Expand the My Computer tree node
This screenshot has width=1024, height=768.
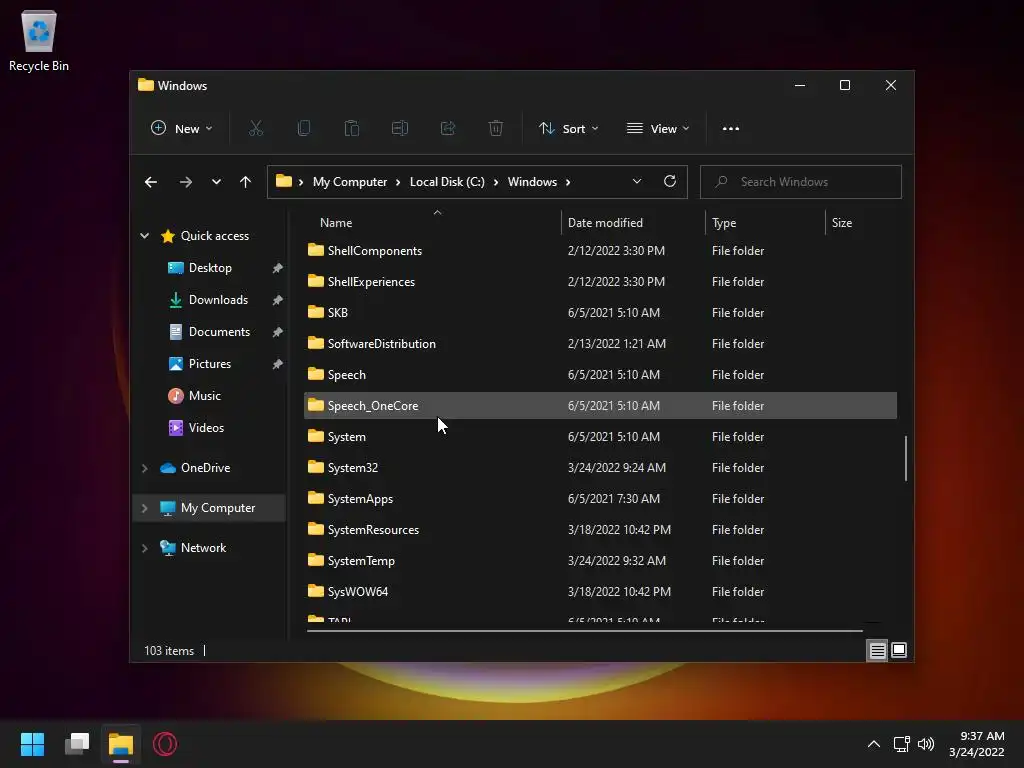144,508
